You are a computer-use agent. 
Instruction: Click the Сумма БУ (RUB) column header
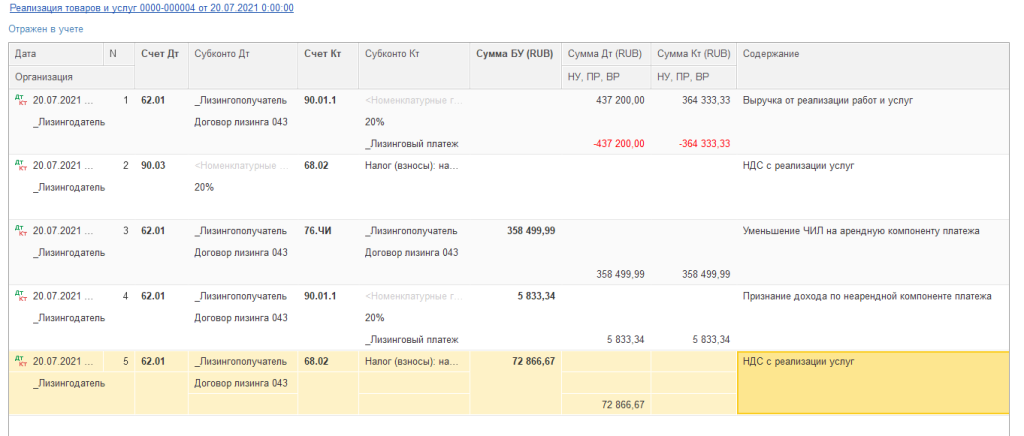pyautogui.click(x=514, y=53)
